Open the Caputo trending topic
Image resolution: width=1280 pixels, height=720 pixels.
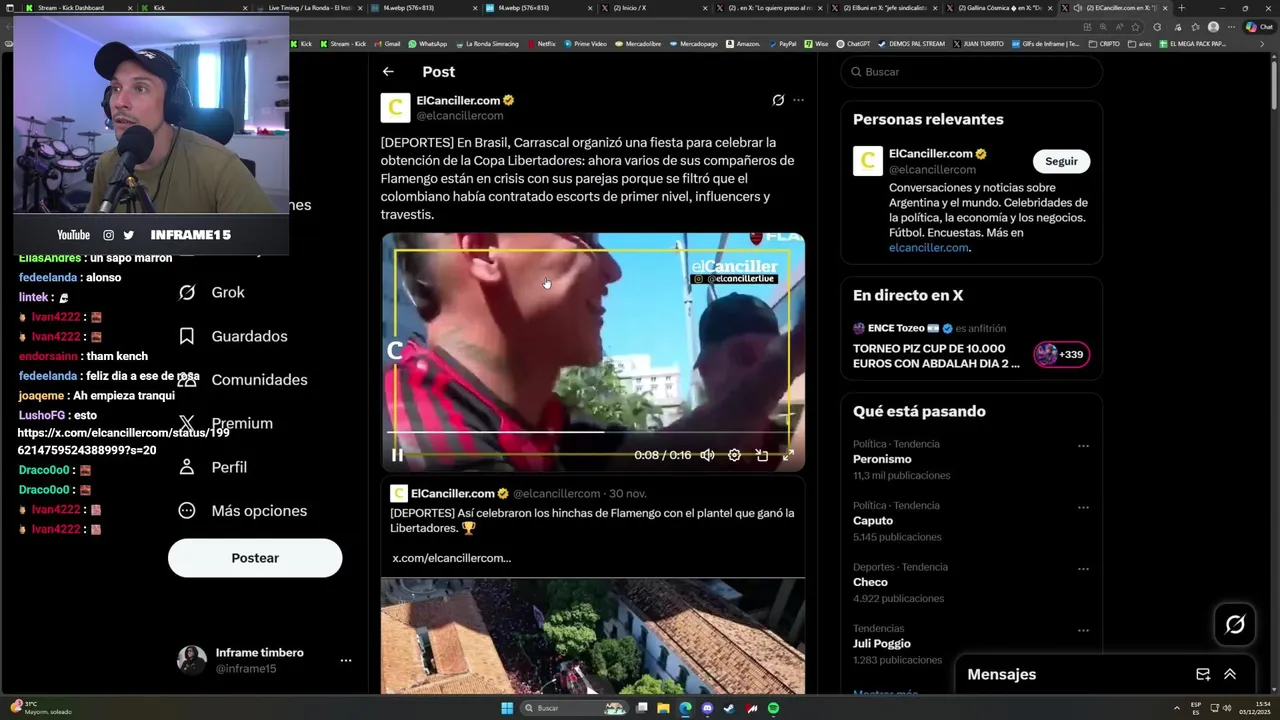point(873,521)
